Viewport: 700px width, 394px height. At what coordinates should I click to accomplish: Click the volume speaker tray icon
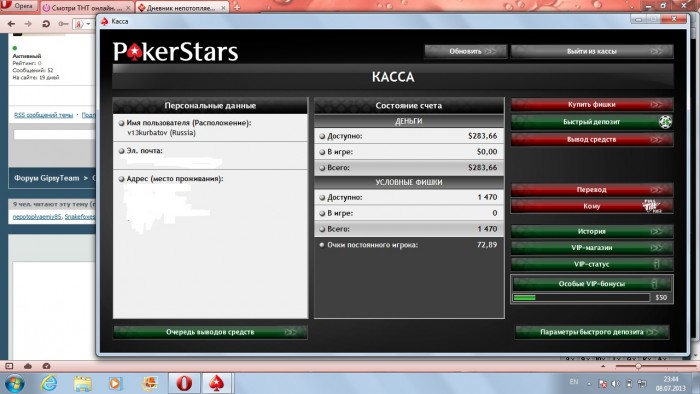(x=616, y=383)
